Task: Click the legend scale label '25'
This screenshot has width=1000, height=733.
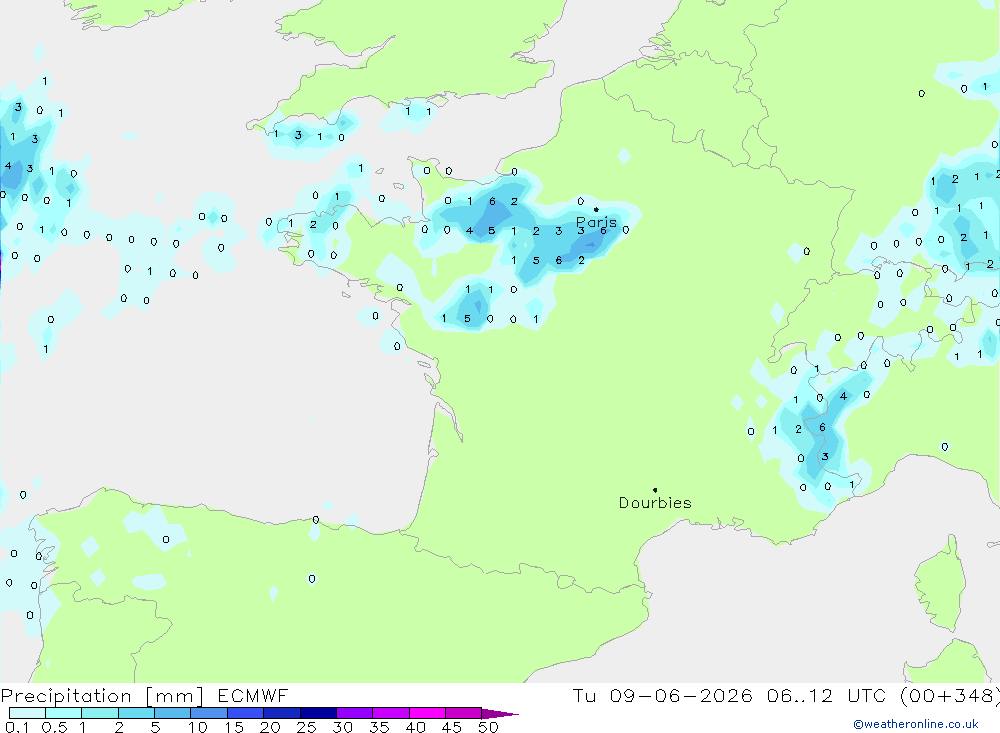Action: pos(307,727)
